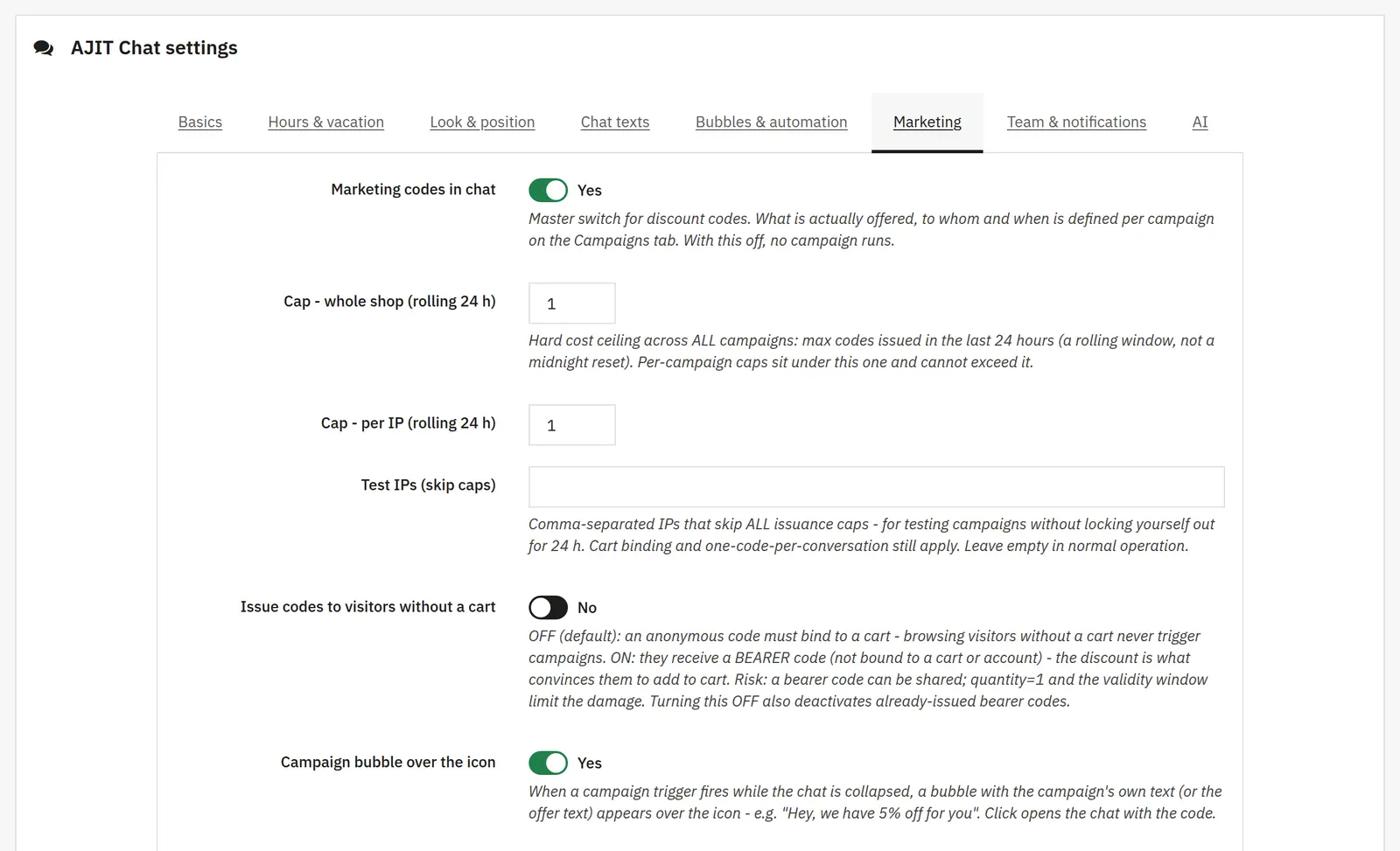Switch to the Hours & vacation tab
The width and height of the screenshot is (1400, 851).
(x=326, y=122)
